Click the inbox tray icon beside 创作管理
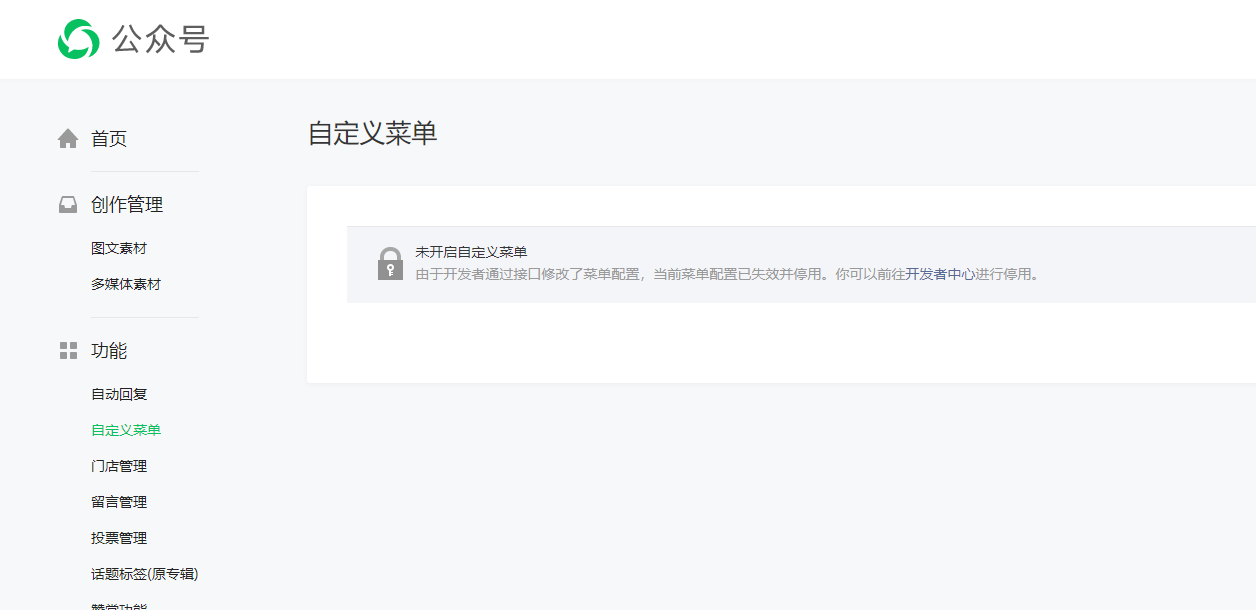Viewport: 1256px width, 610px height. (68, 205)
